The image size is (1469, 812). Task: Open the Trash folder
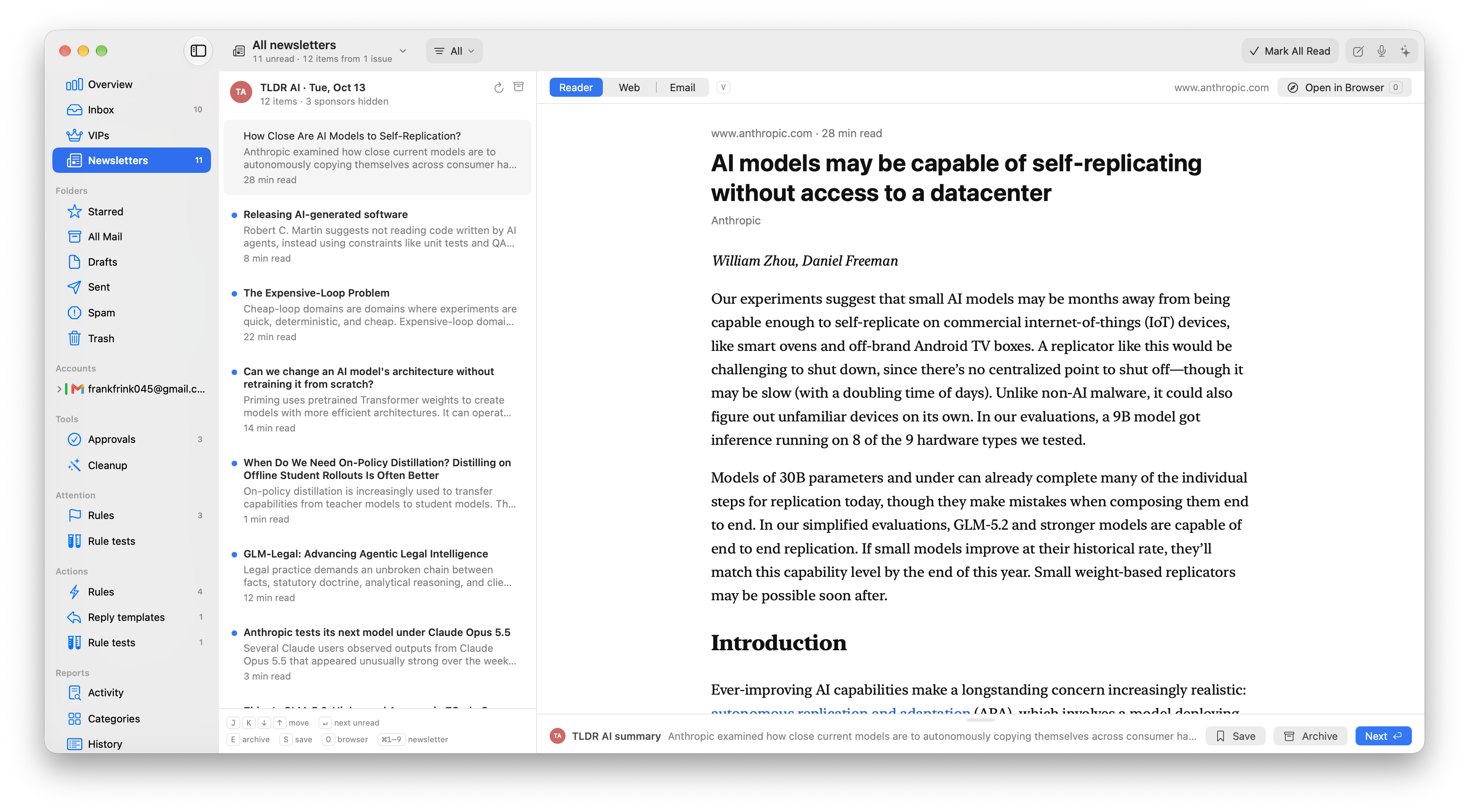click(132, 338)
